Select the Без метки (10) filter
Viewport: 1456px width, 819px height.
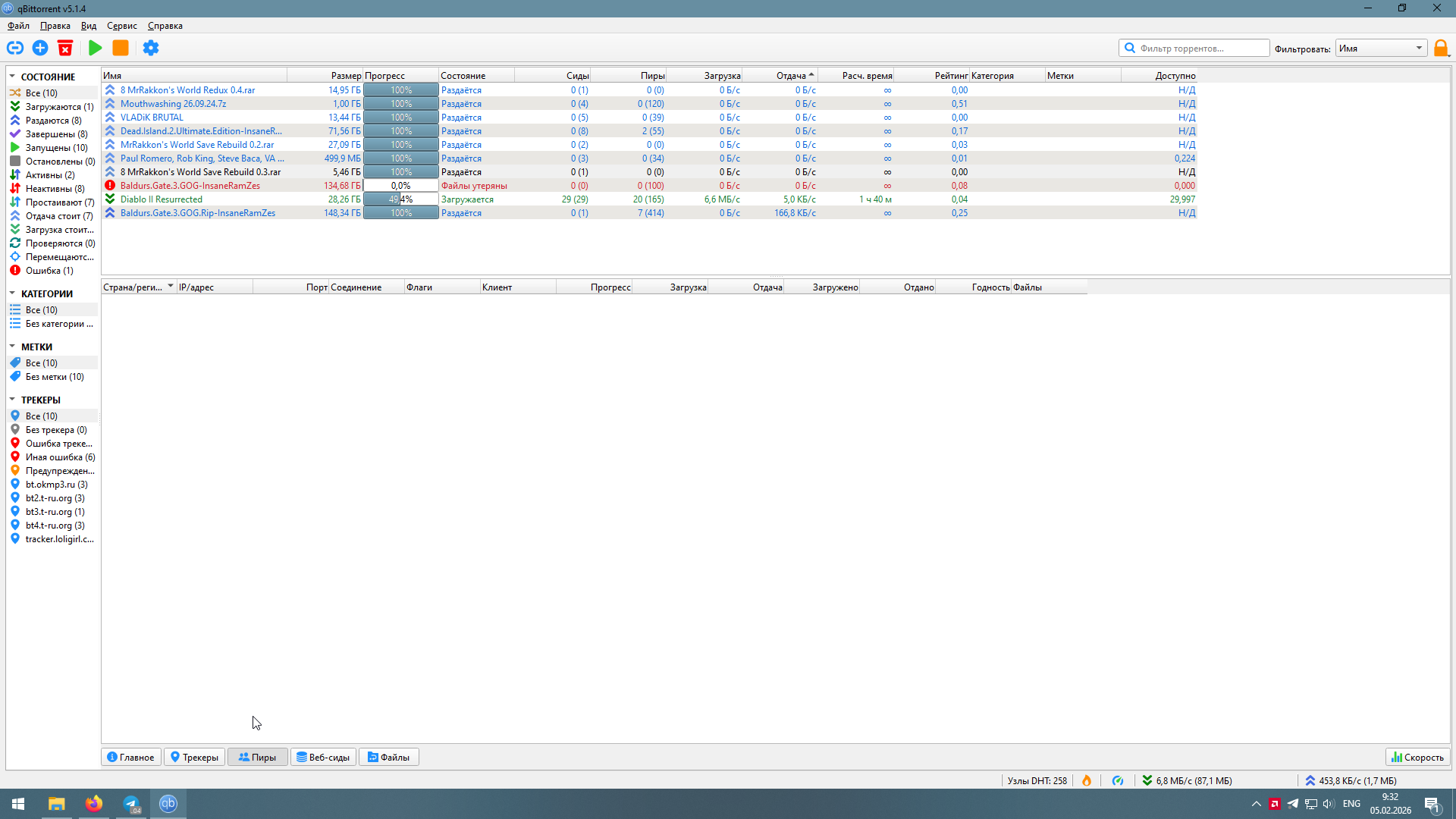tap(52, 377)
